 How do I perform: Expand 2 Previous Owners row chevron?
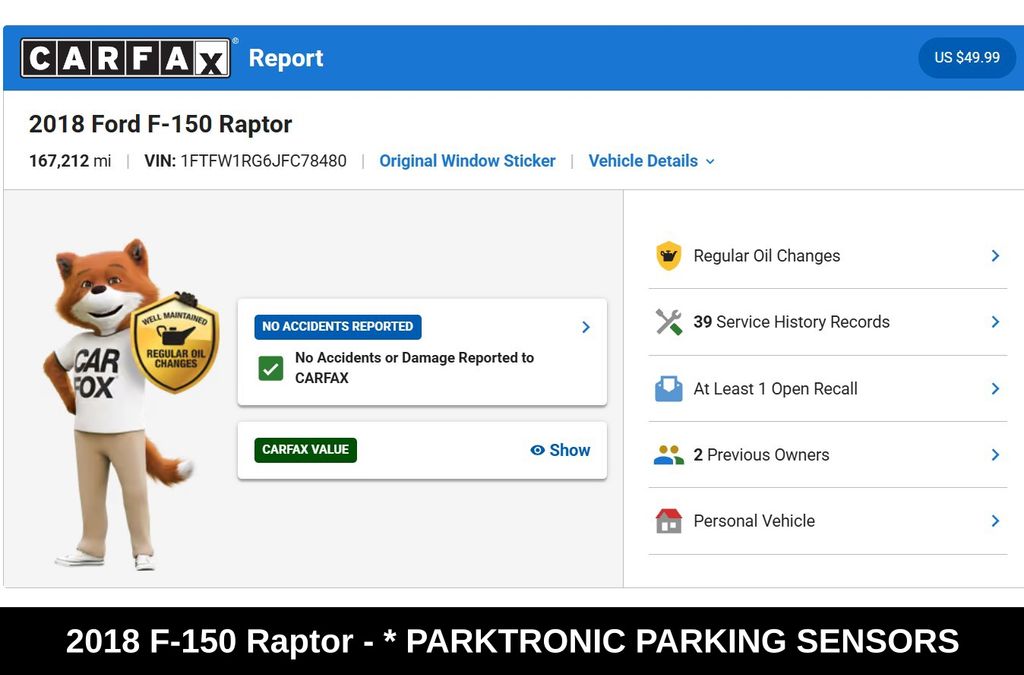pyautogui.click(x=995, y=454)
